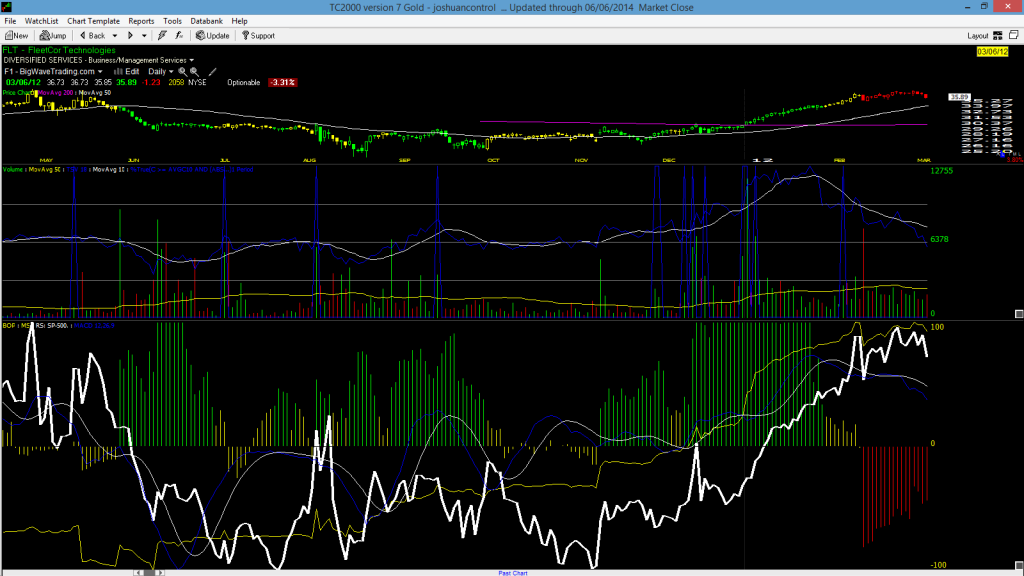Expand the Forward history dropdown arrow

144,36
